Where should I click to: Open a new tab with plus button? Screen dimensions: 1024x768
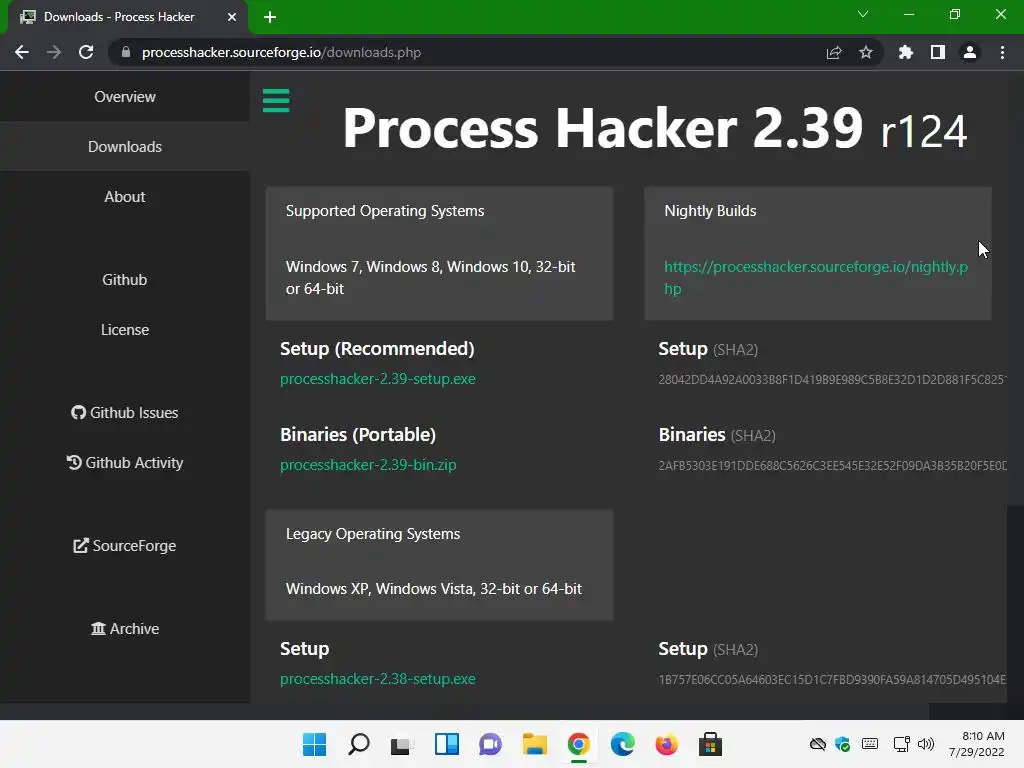(270, 17)
